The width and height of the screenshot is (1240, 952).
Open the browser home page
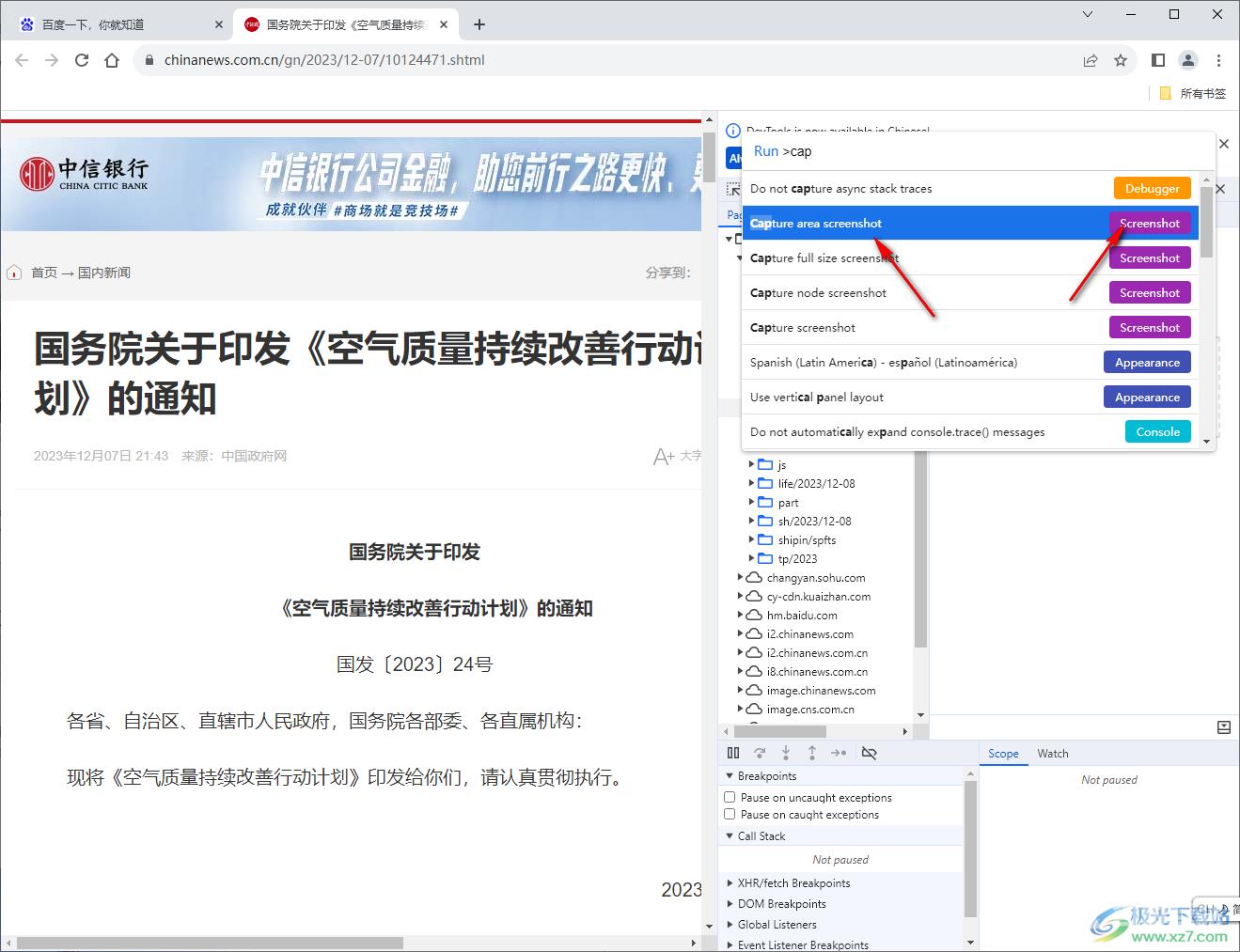[x=112, y=60]
